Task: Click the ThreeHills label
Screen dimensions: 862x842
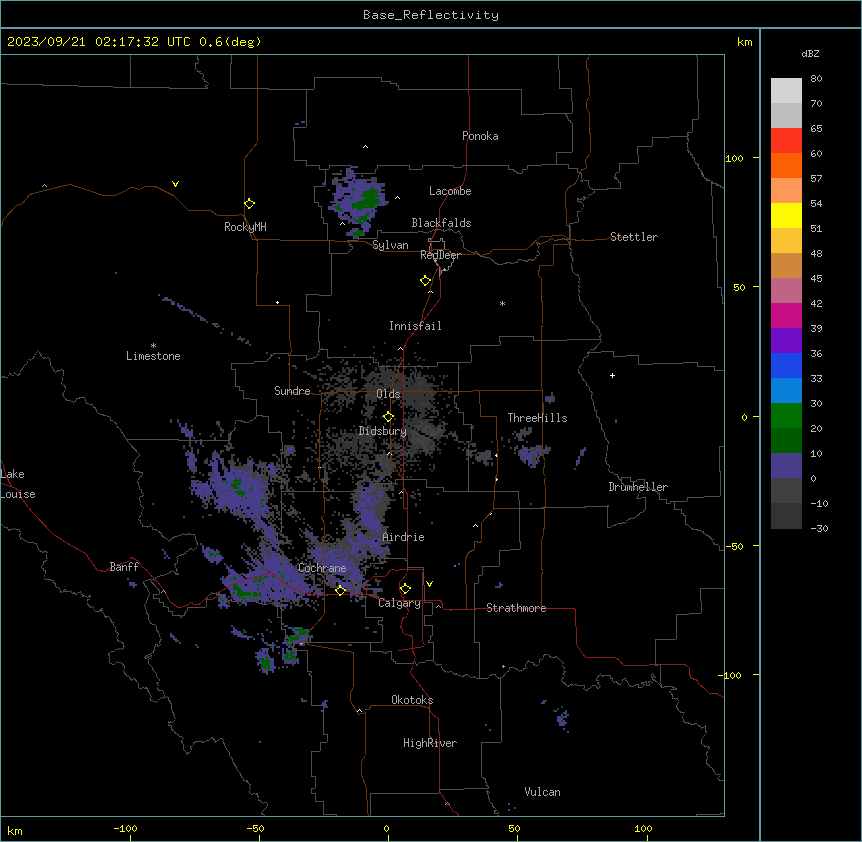Action: [x=537, y=418]
